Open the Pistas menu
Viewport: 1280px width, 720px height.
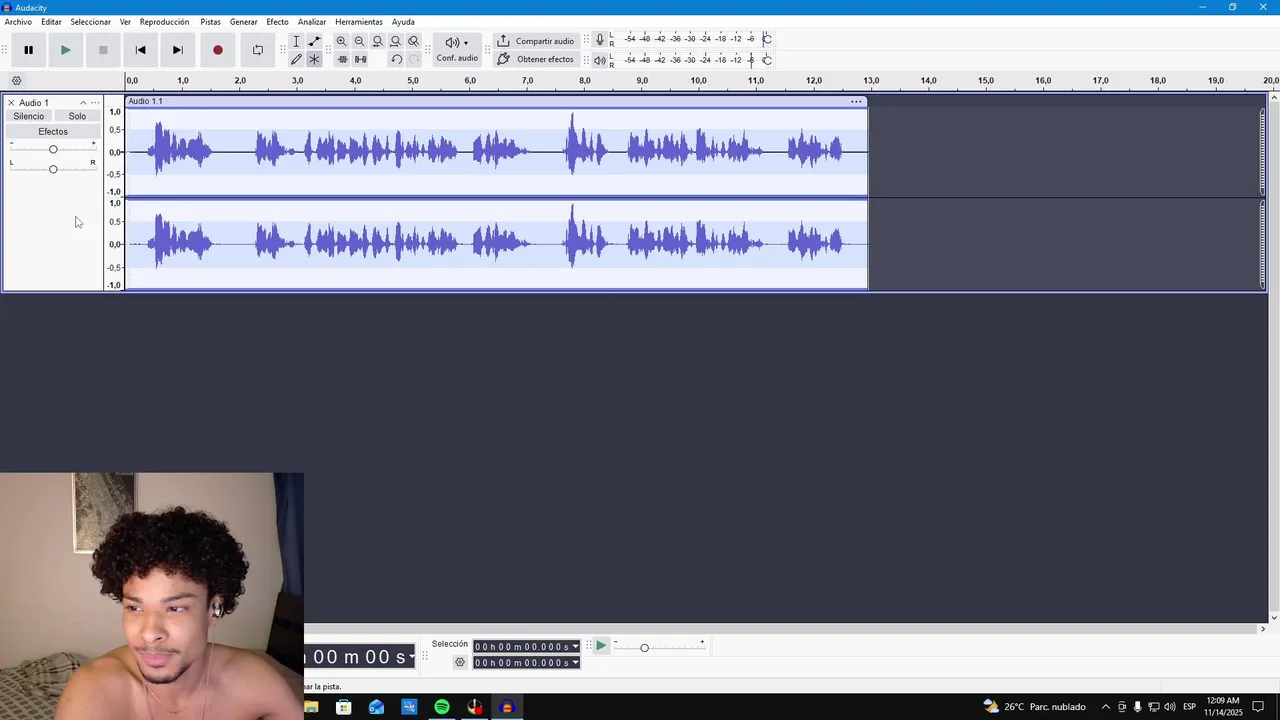pos(210,22)
